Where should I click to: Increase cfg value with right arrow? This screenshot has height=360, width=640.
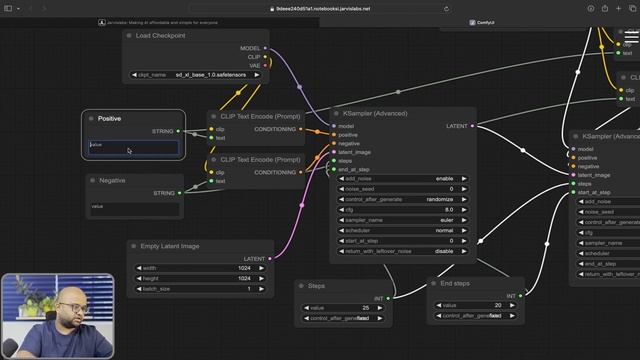pyautogui.click(x=464, y=210)
